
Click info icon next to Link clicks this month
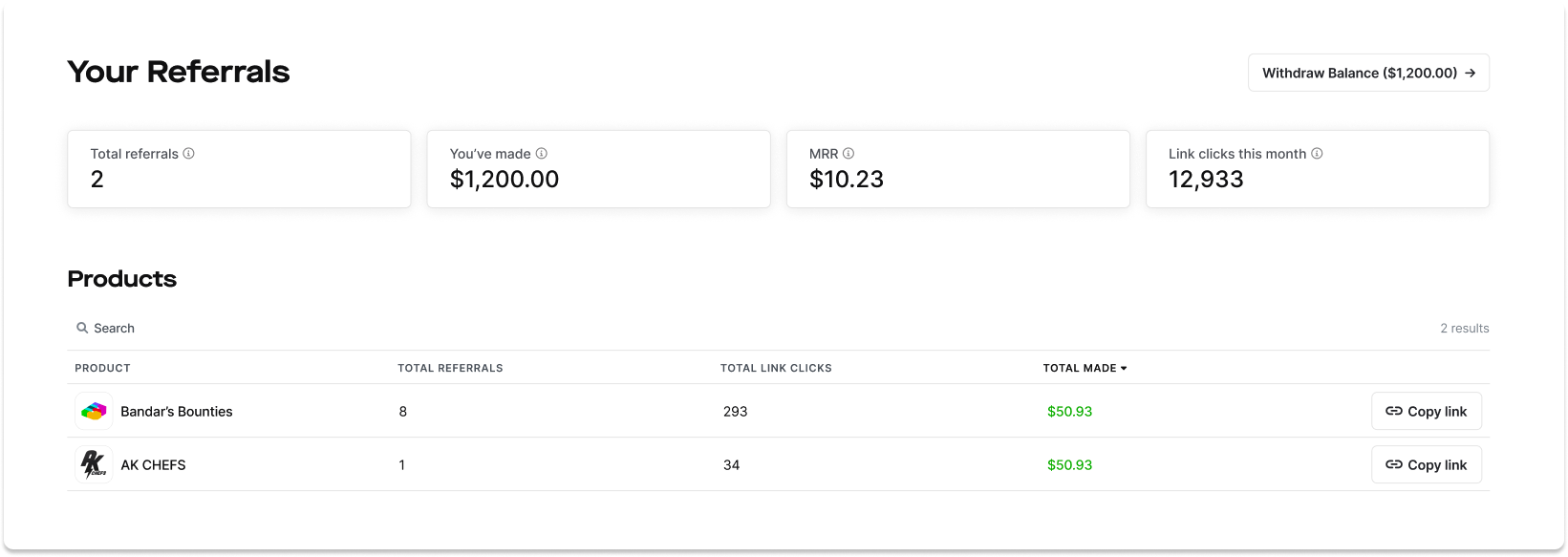pyautogui.click(x=1317, y=154)
